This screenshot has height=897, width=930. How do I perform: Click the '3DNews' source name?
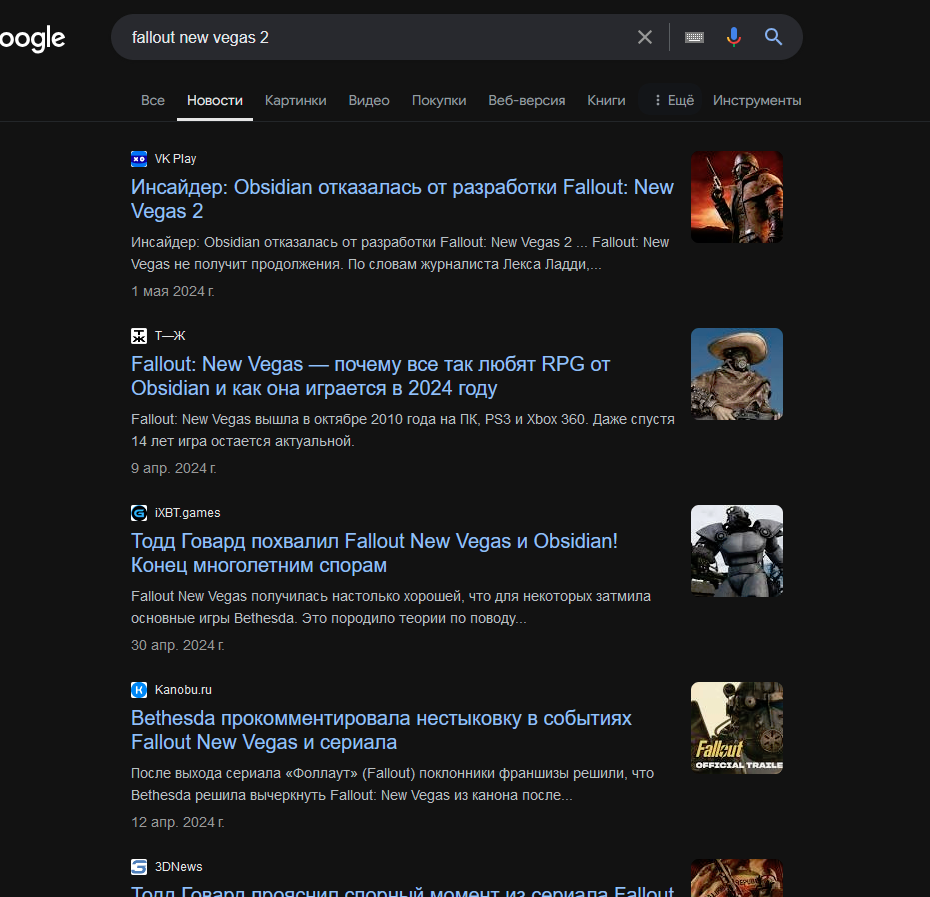(x=179, y=867)
